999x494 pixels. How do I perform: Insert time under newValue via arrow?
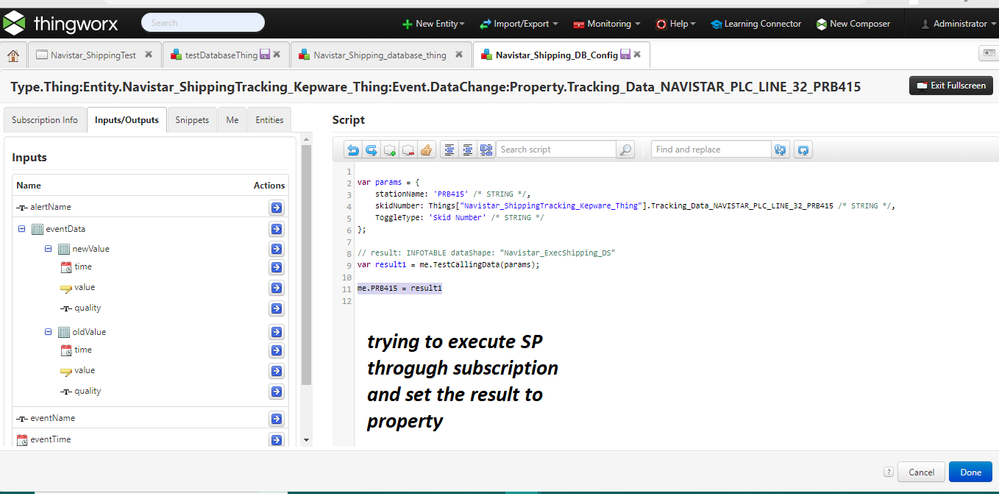(277, 267)
